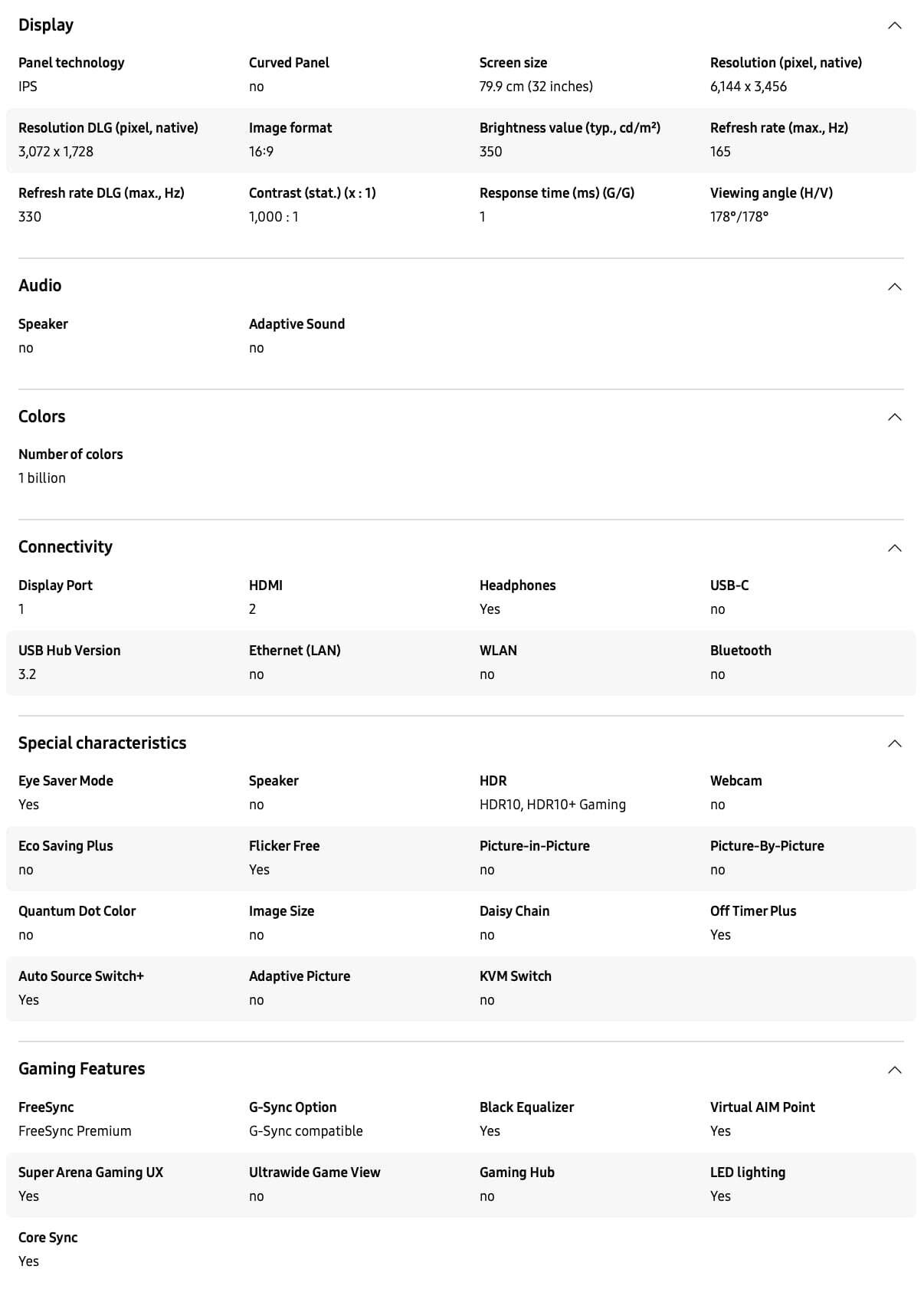The width and height of the screenshot is (924, 1289).
Task: Collapse the Gaming Features chevron
Action: point(894,1070)
